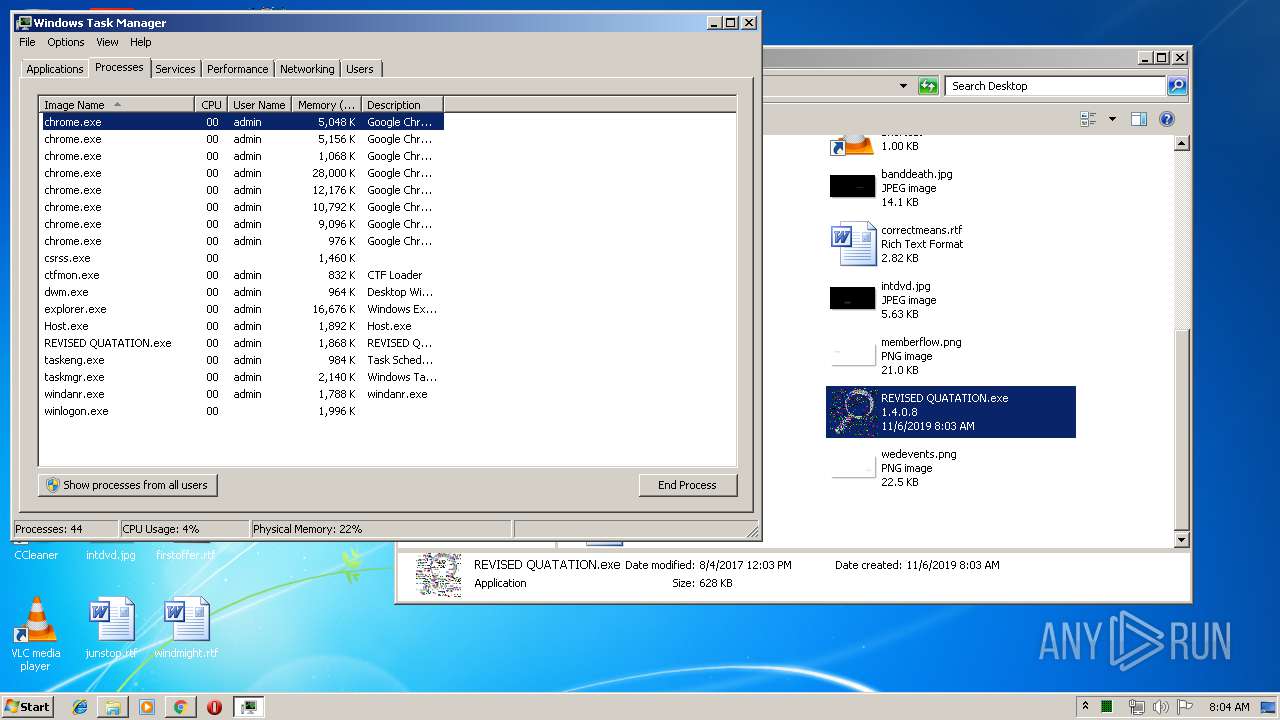Select the REVISED QUATATION.exe process row
The image size is (1280, 720).
(241, 343)
